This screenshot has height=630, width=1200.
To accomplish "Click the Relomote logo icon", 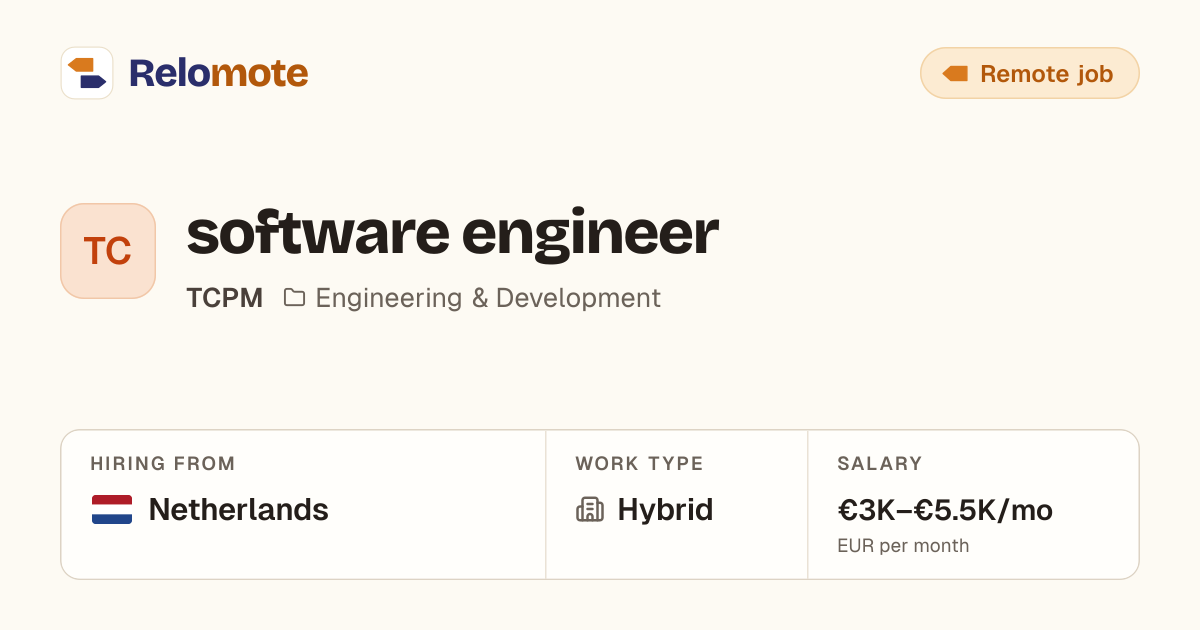I will (x=87, y=73).
